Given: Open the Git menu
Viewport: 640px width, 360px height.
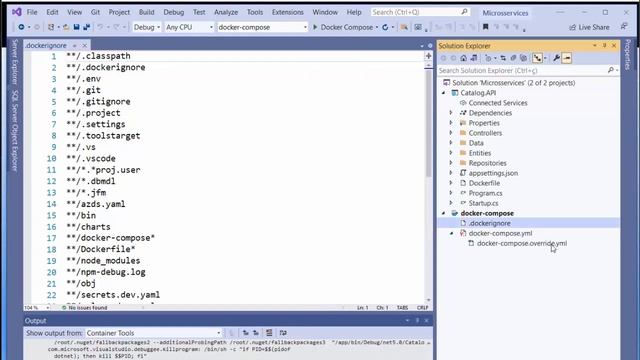Looking at the screenshot, I should click(x=95, y=12).
